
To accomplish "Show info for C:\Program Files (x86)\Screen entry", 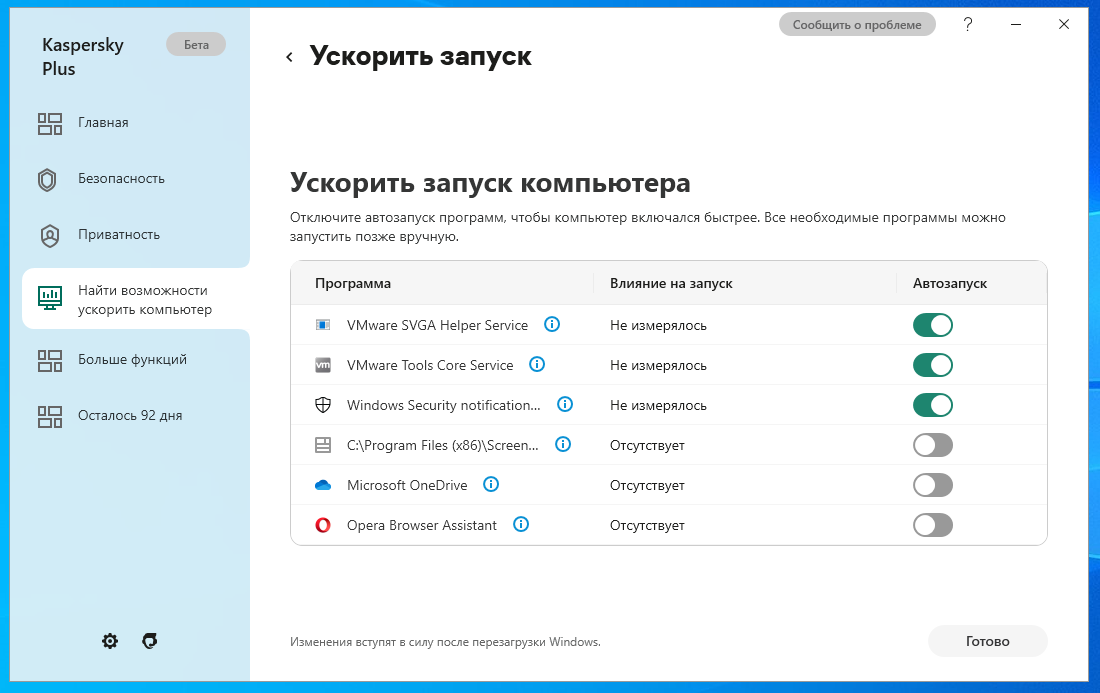I will (x=563, y=444).
